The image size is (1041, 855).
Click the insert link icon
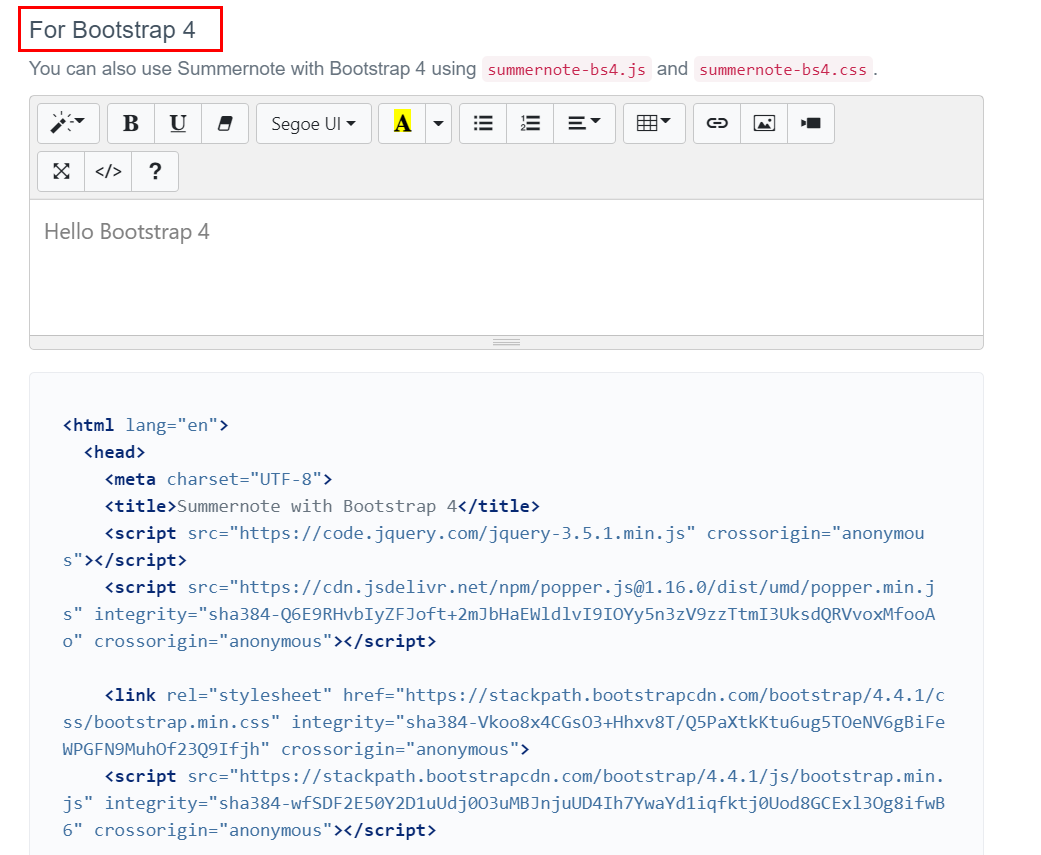pyautogui.click(x=717, y=123)
